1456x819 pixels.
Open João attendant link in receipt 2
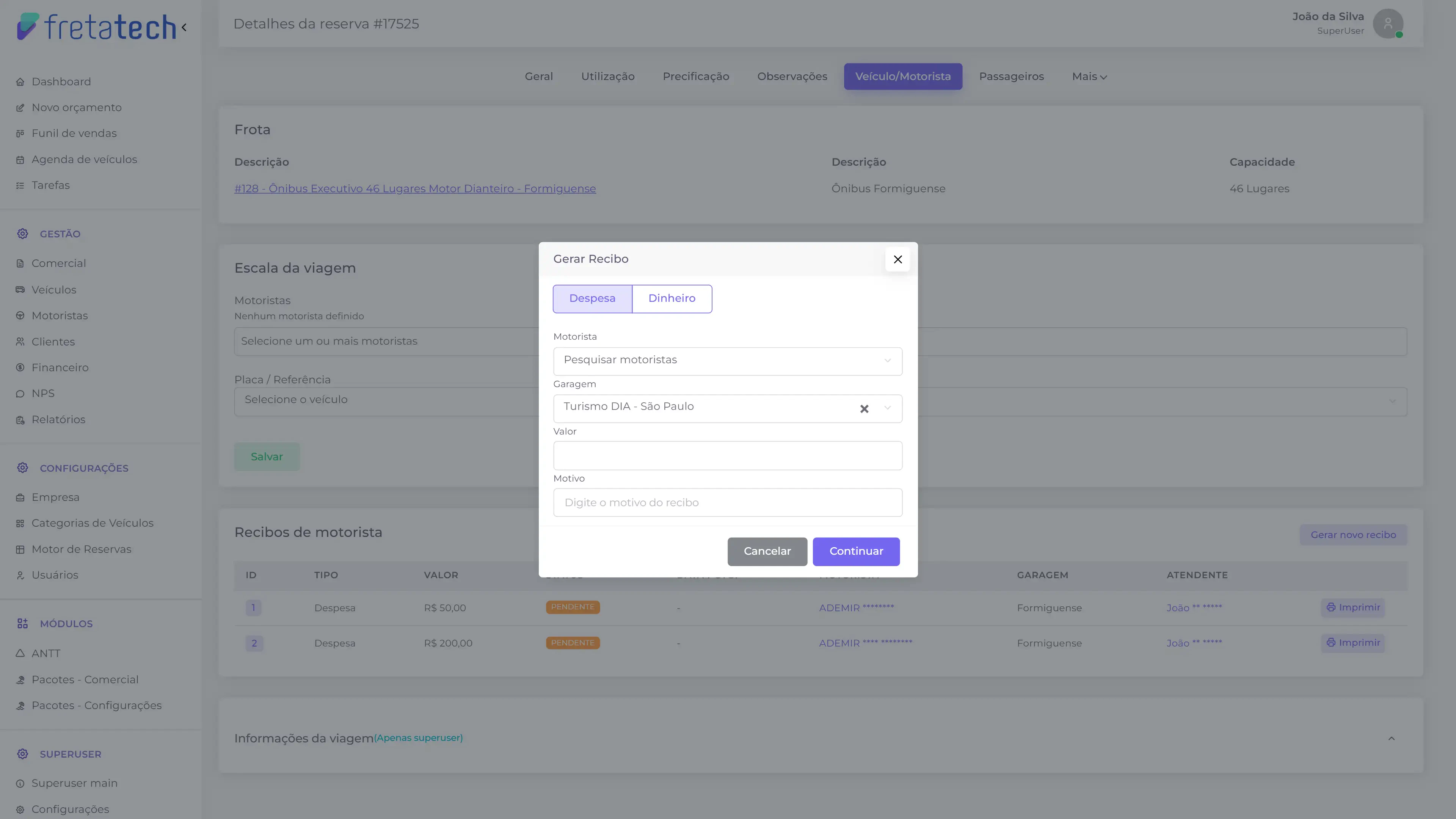(x=1194, y=643)
